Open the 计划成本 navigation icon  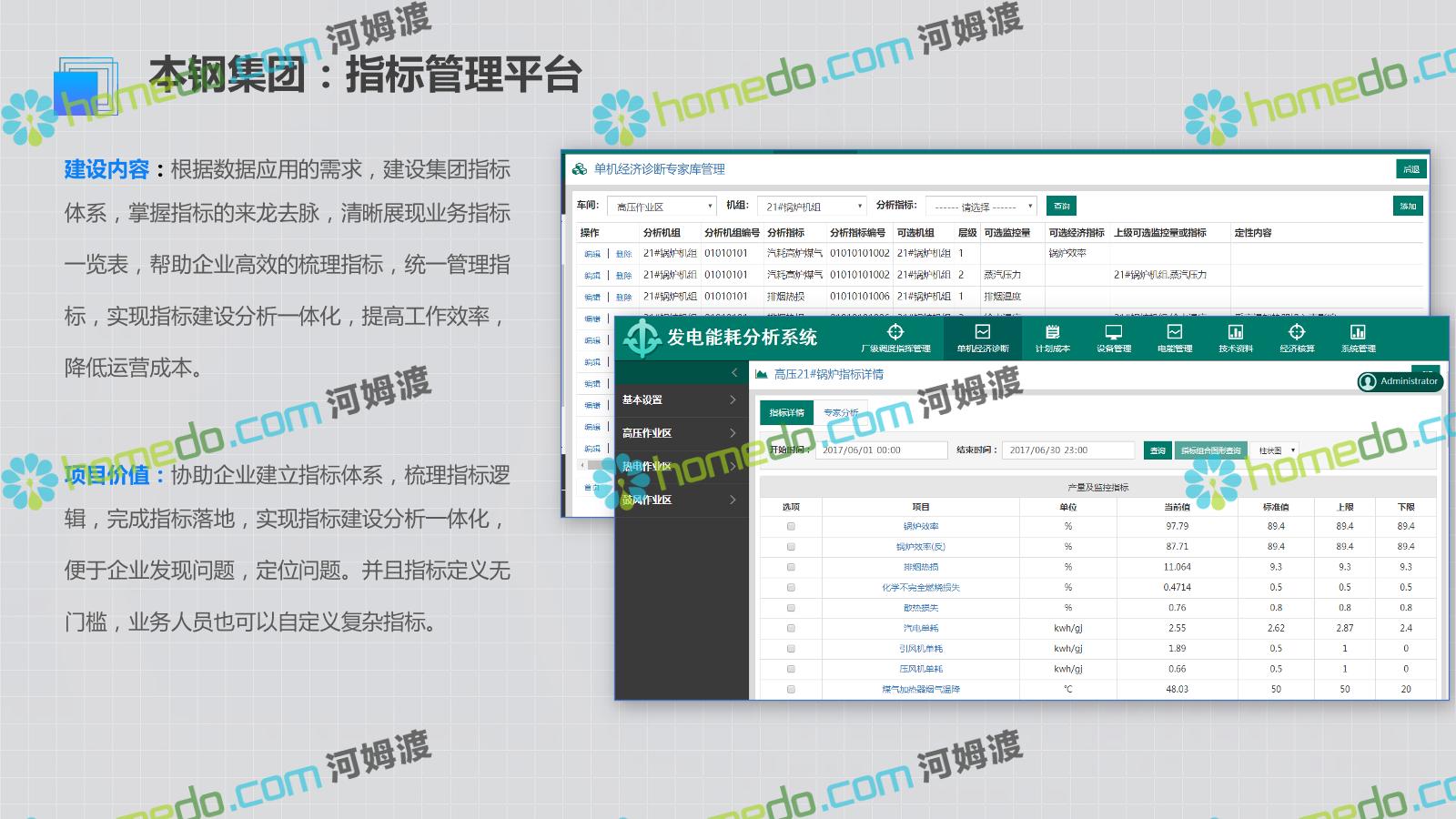tap(1053, 331)
